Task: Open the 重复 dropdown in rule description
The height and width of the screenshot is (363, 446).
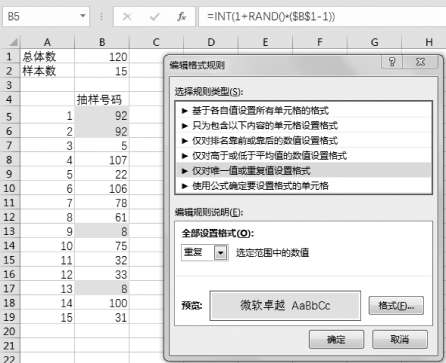Action: [x=220, y=252]
